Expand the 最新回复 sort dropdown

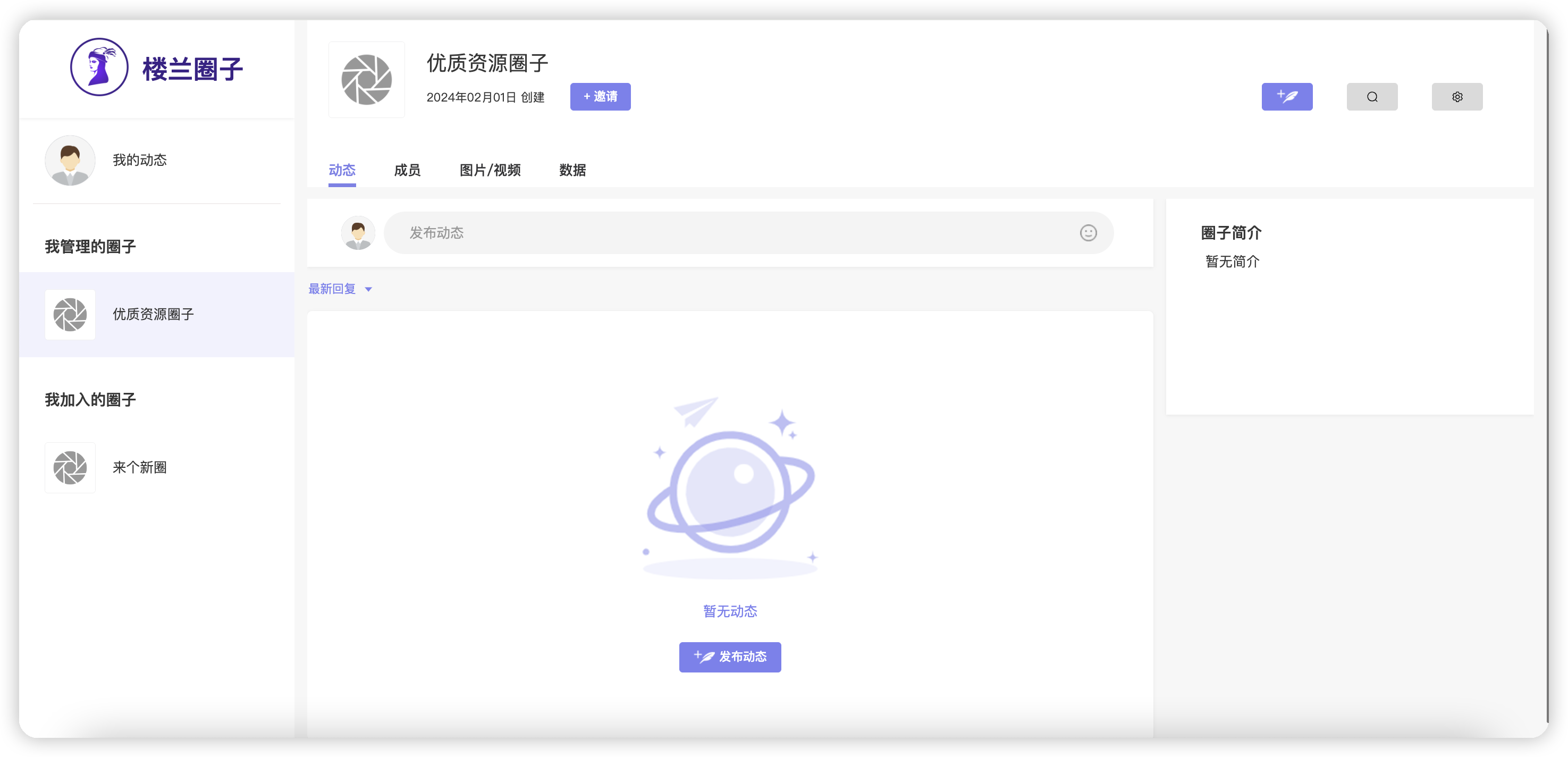(340, 289)
